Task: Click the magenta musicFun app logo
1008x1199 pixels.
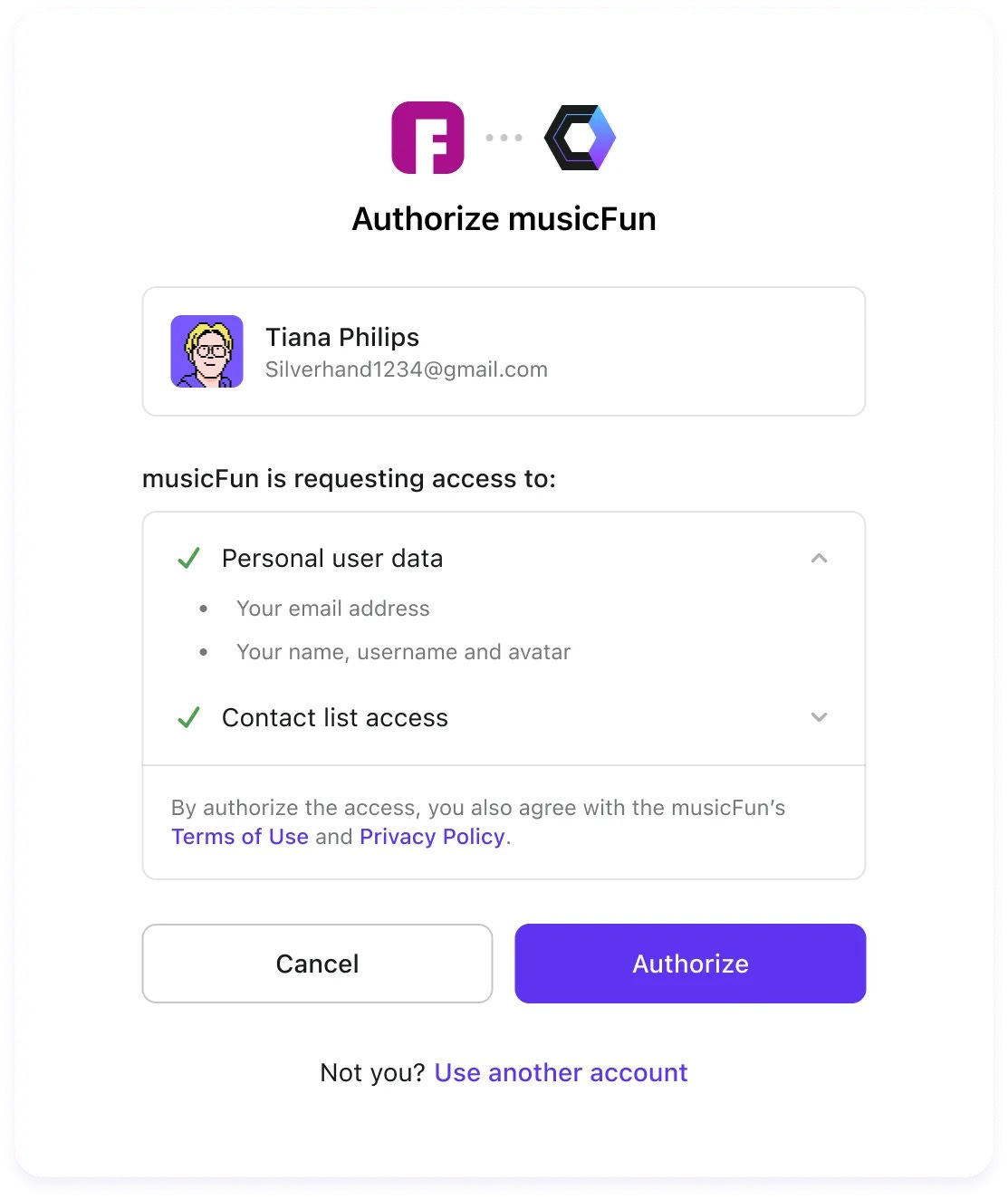Action: [427, 138]
